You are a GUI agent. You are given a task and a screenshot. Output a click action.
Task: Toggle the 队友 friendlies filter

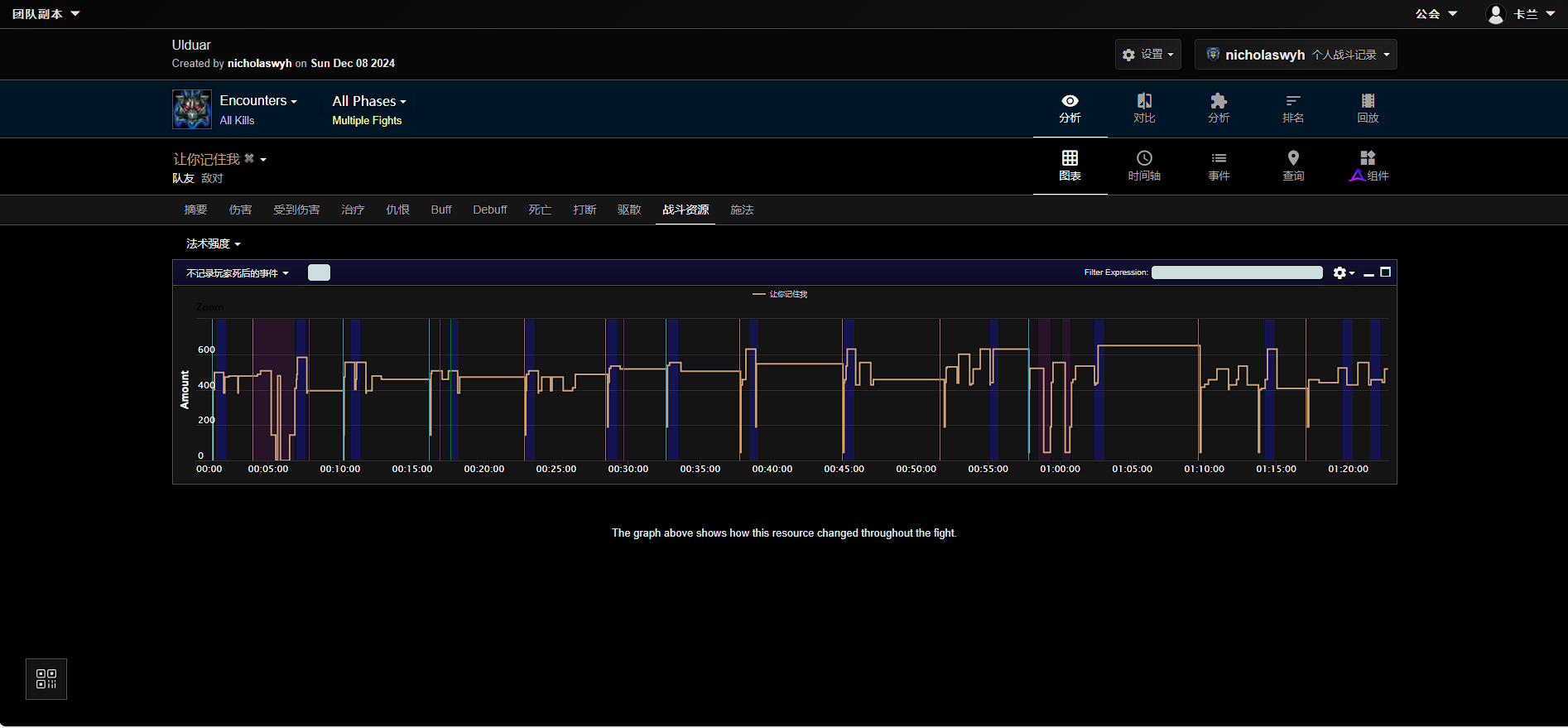coord(183,179)
